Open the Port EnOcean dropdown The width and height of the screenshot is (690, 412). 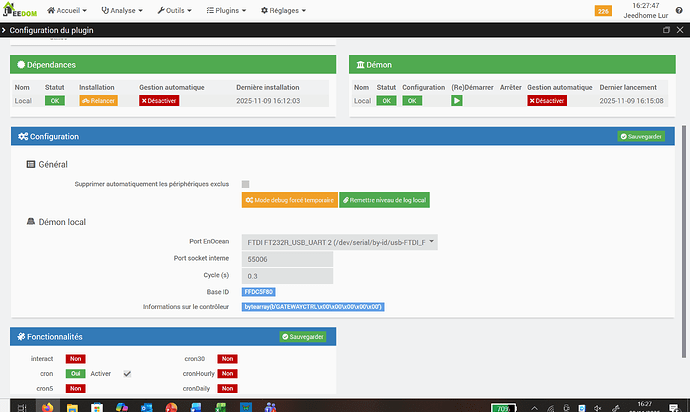(x=339, y=242)
